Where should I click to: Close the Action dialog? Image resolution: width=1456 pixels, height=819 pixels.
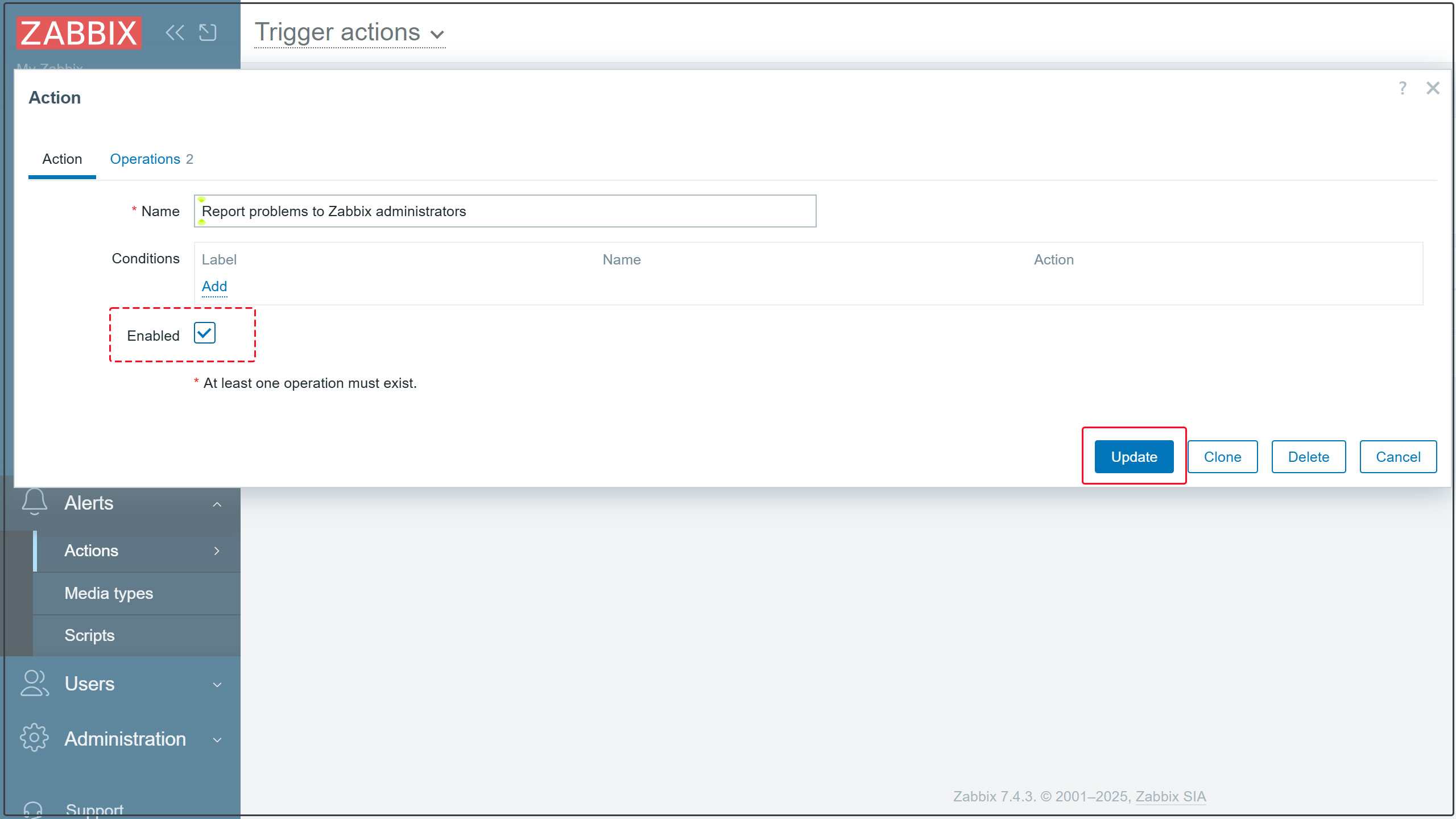pyautogui.click(x=1433, y=88)
